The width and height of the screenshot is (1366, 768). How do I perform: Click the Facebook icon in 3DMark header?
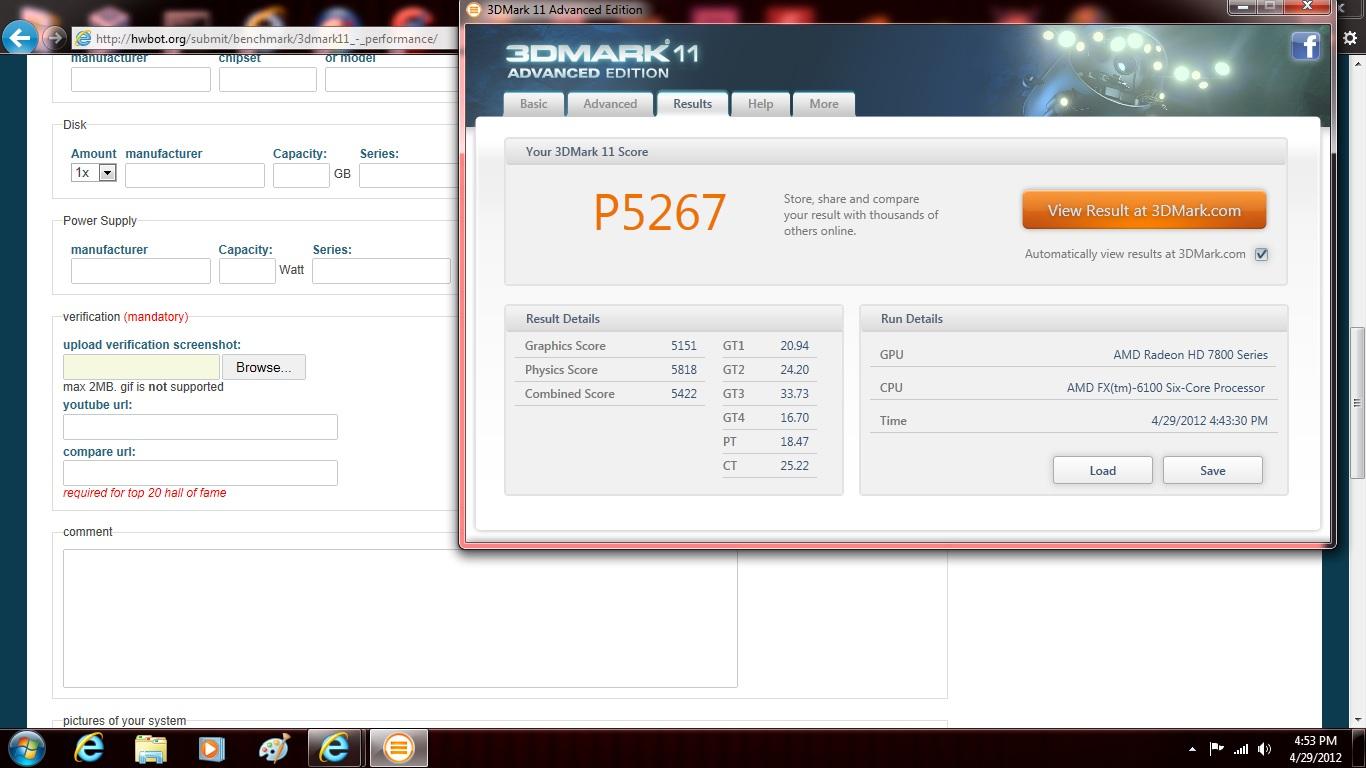pos(1305,46)
